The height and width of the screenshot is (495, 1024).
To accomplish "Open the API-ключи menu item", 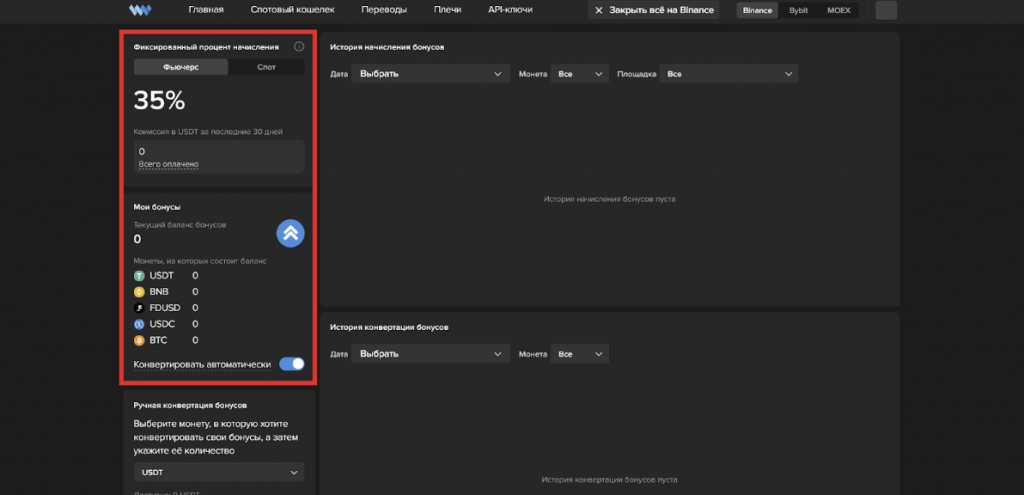I will [x=510, y=11].
